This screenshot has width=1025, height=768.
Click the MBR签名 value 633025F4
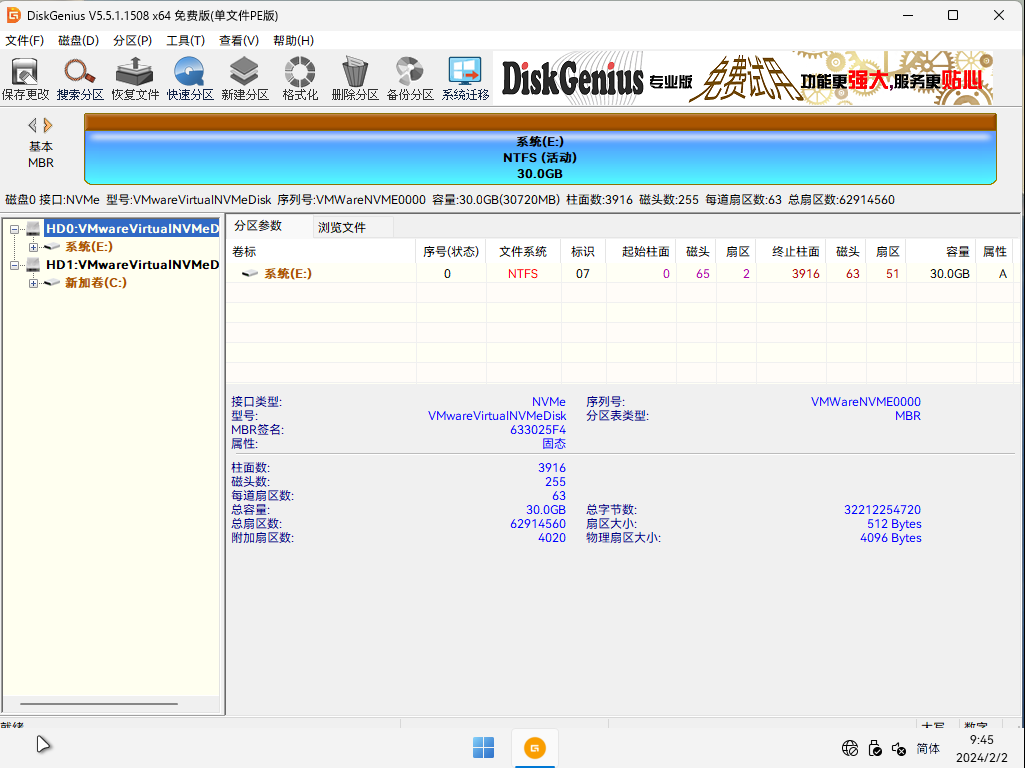click(537, 430)
